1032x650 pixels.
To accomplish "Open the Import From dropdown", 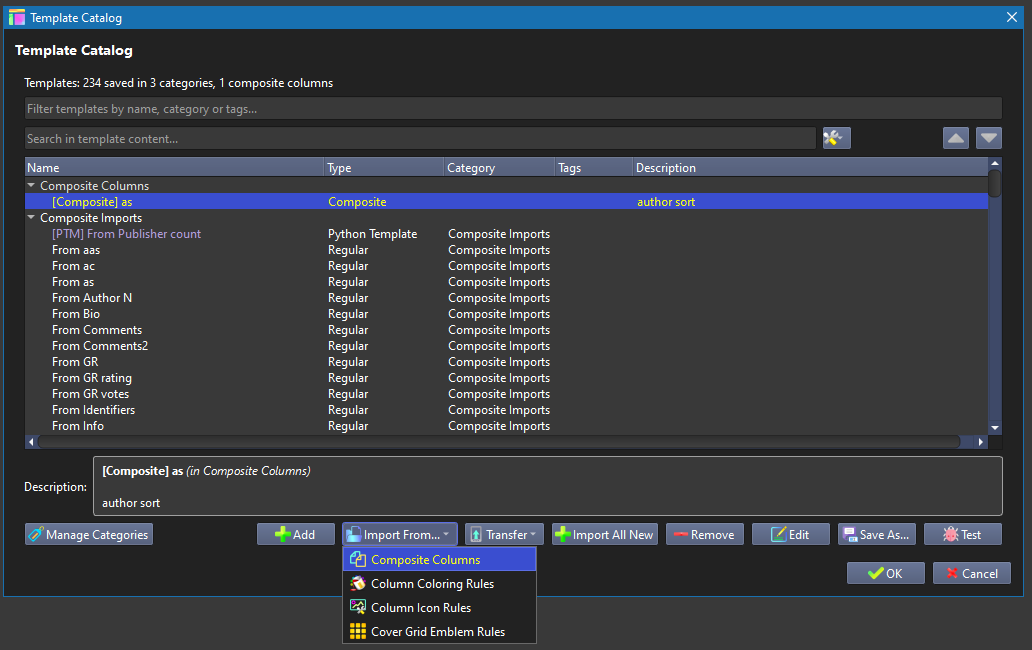I will (400, 534).
